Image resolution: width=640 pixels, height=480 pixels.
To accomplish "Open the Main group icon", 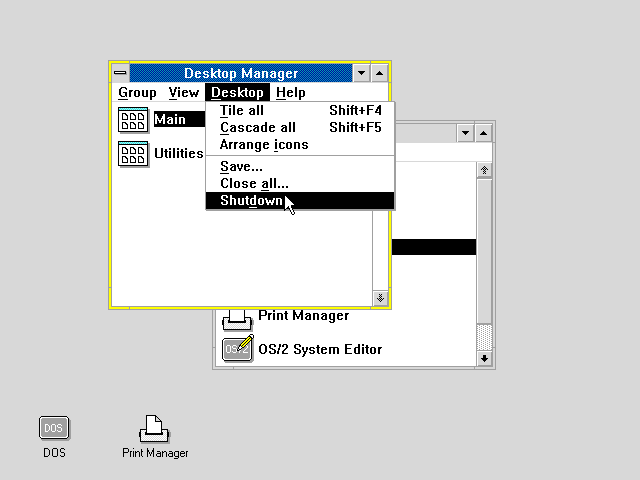I will [x=133, y=120].
